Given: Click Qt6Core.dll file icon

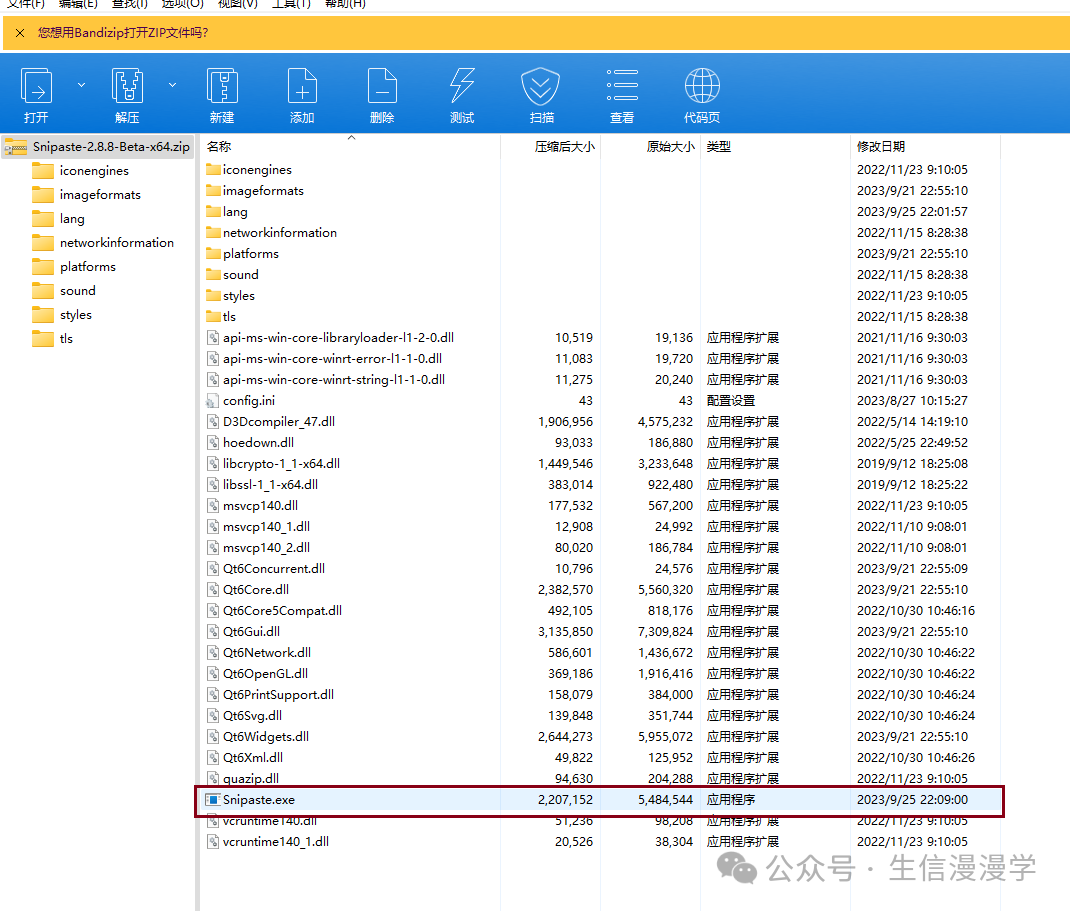Looking at the screenshot, I should pos(213,590).
